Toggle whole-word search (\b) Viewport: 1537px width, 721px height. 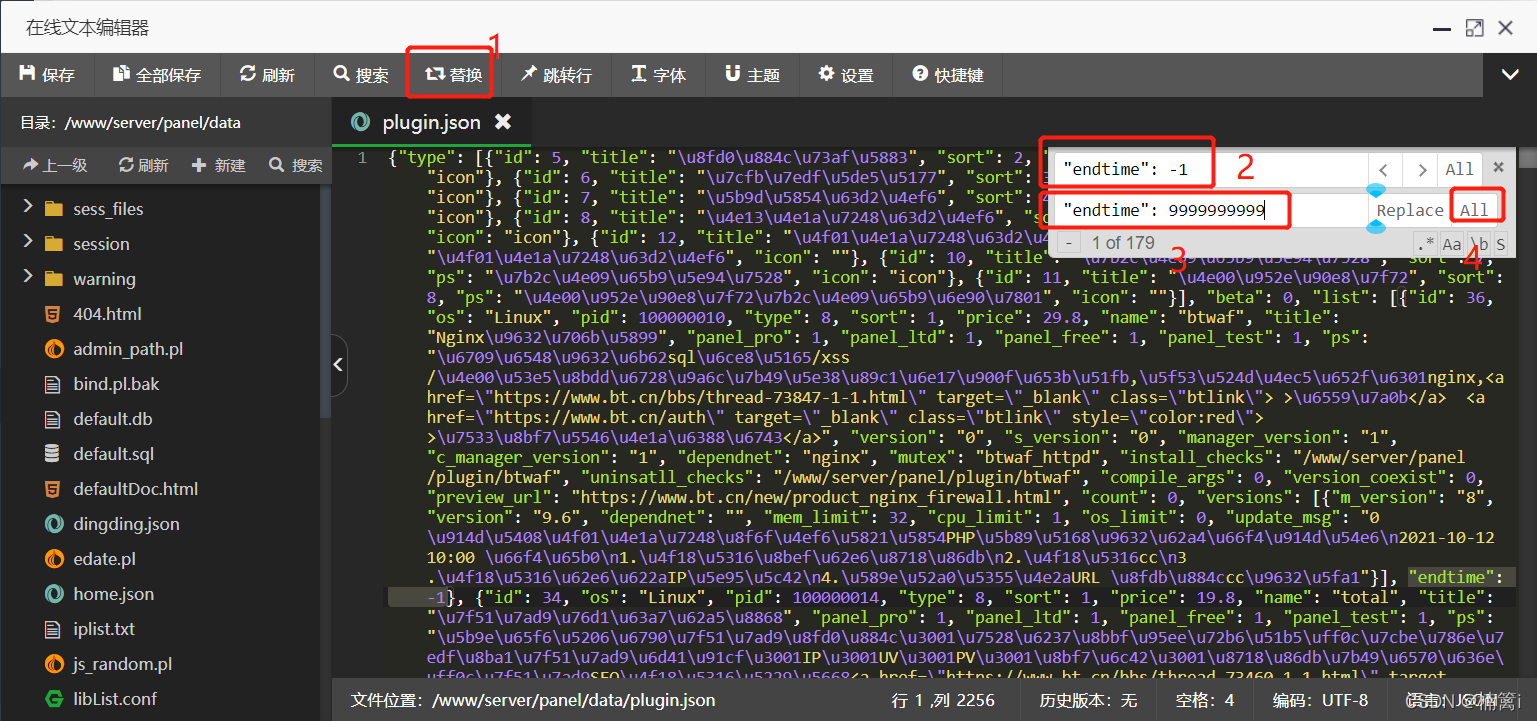[x=1479, y=244]
